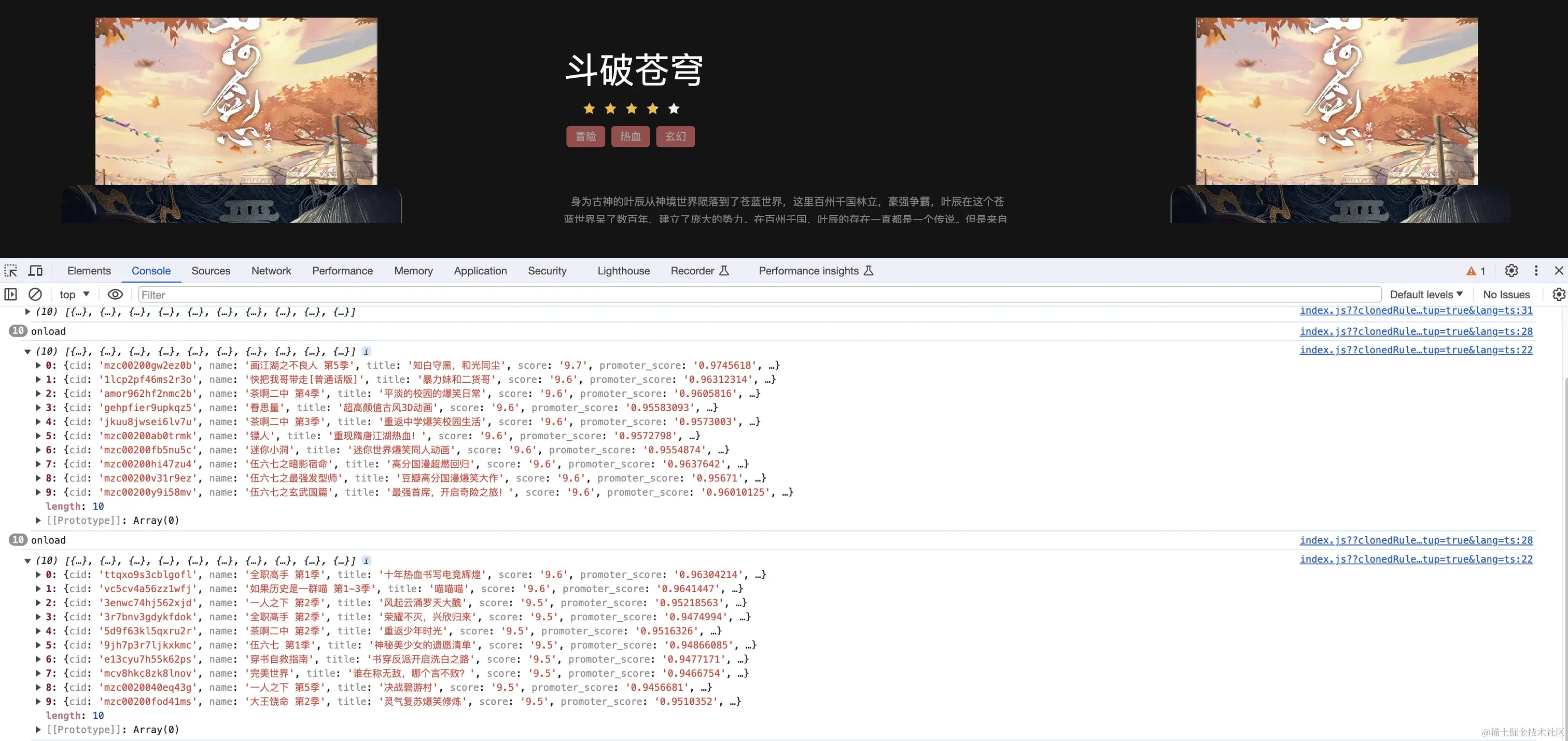The image size is (1568, 741).
Task: Collapse the first expanded (10) array
Action: (27, 352)
